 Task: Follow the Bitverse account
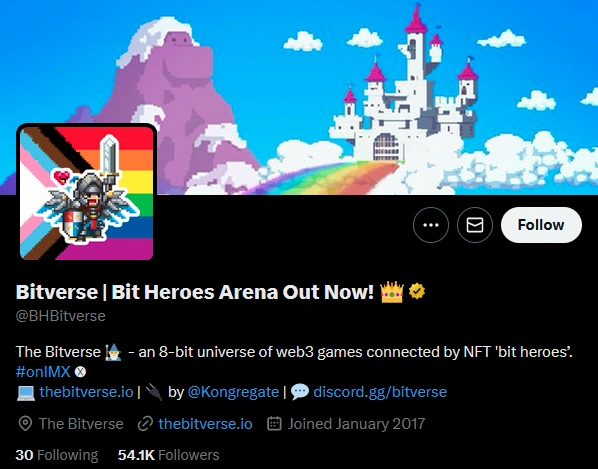coord(541,225)
